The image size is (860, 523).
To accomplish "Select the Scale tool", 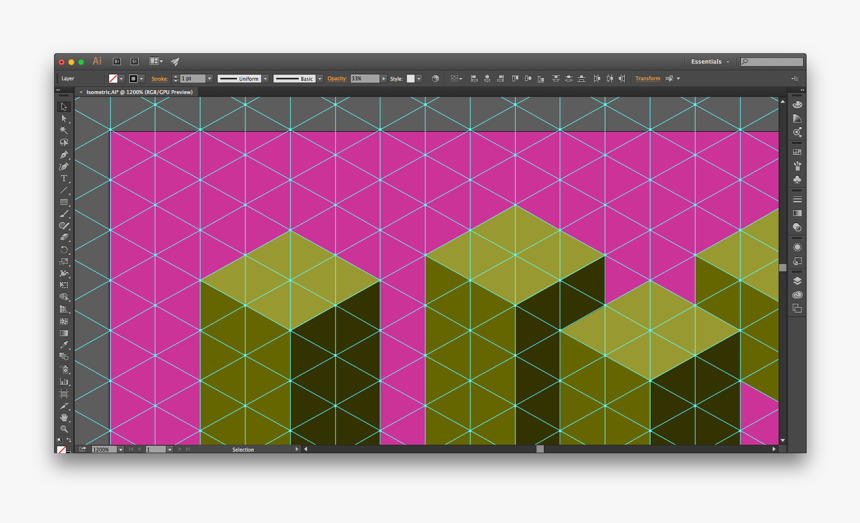I will tap(64, 262).
